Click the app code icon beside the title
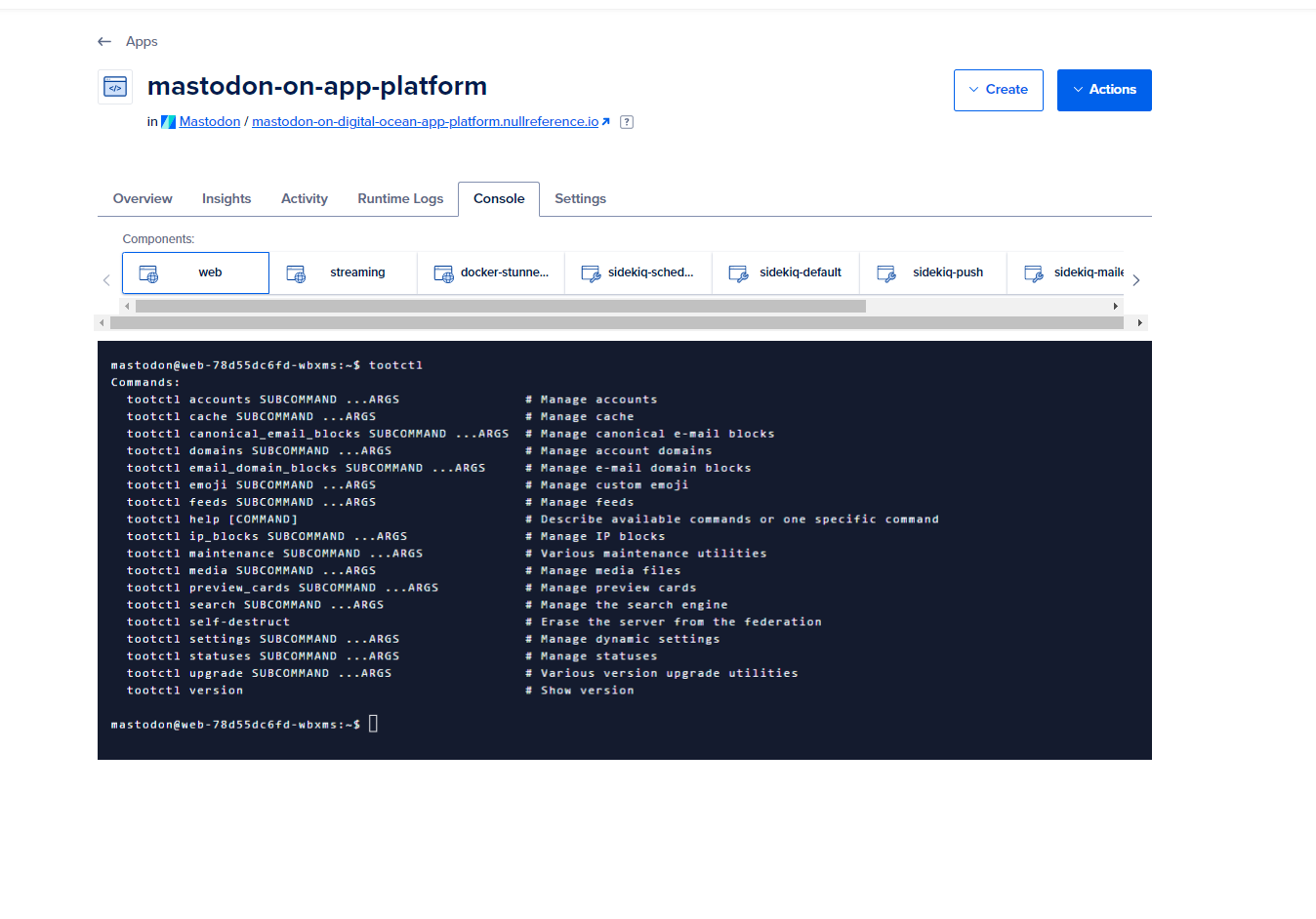The image size is (1316, 919). [115, 87]
